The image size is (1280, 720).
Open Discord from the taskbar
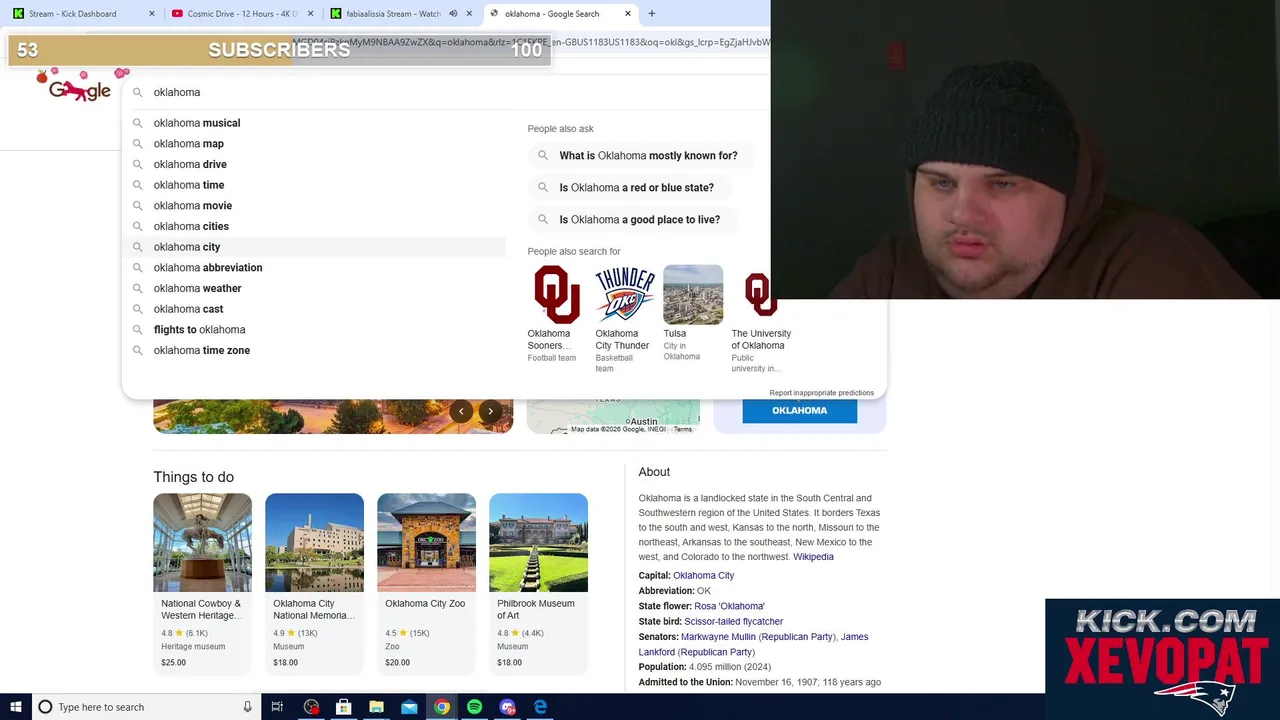[508, 707]
